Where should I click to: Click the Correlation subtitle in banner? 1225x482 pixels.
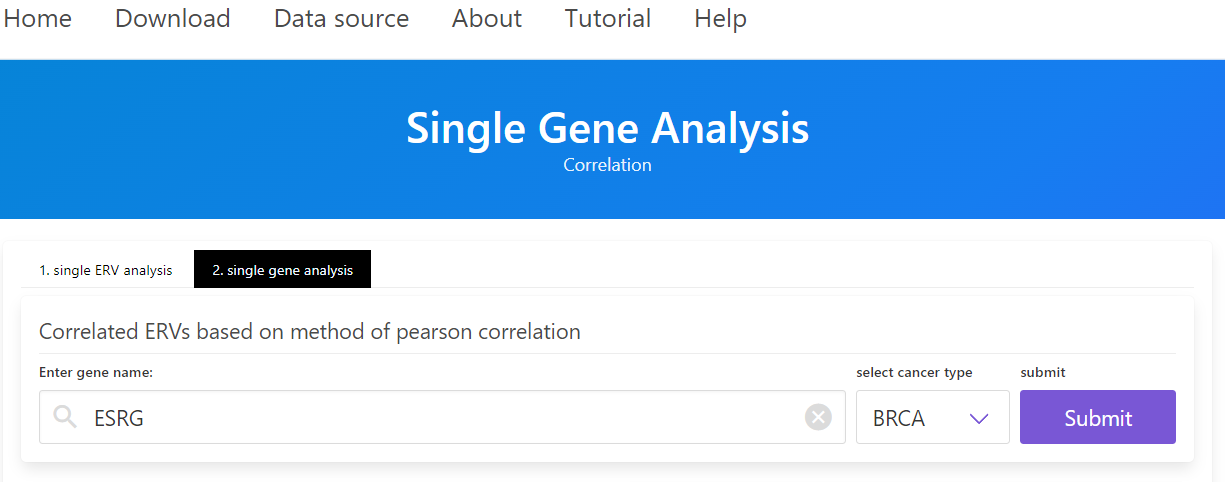(607, 165)
